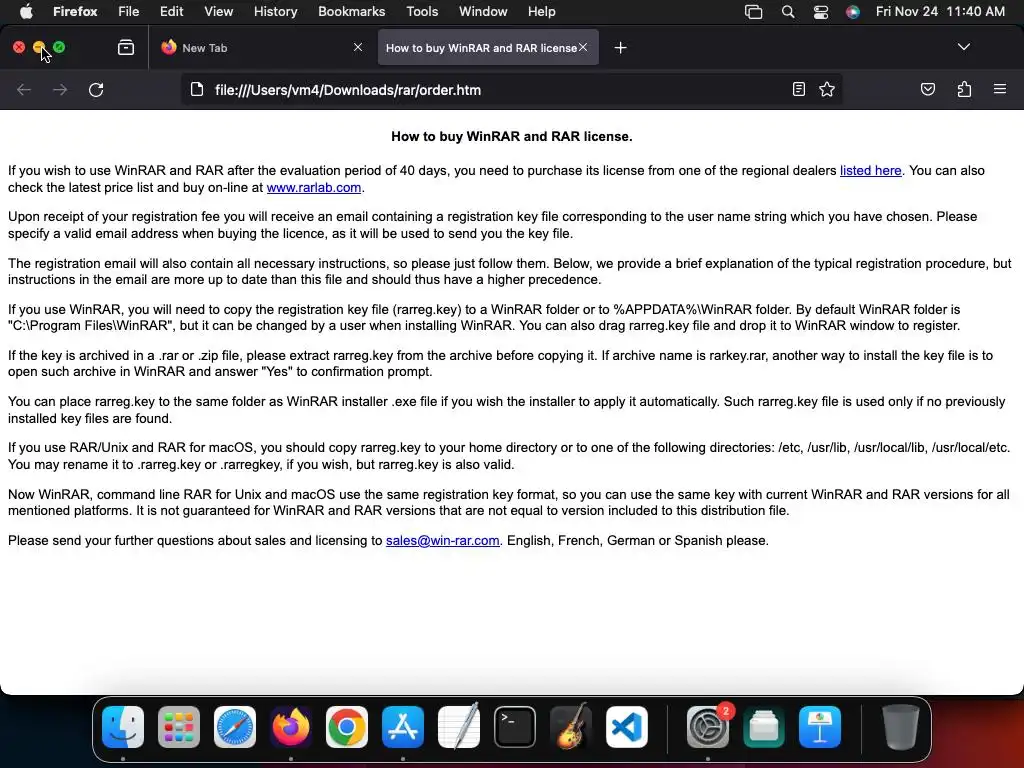Select the How to buy WinRAR tab
Screen dimensions: 1024x768
(488, 47)
